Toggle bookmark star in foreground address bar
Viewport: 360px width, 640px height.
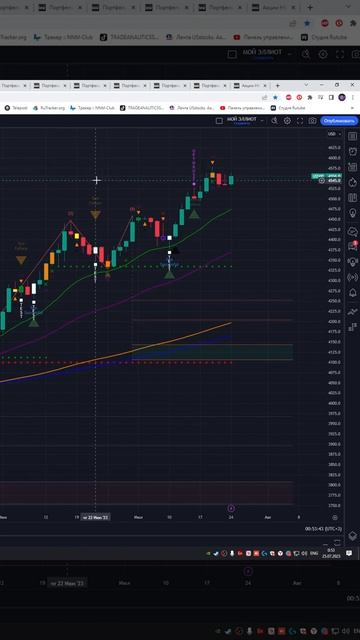click(x=275, y=97)
